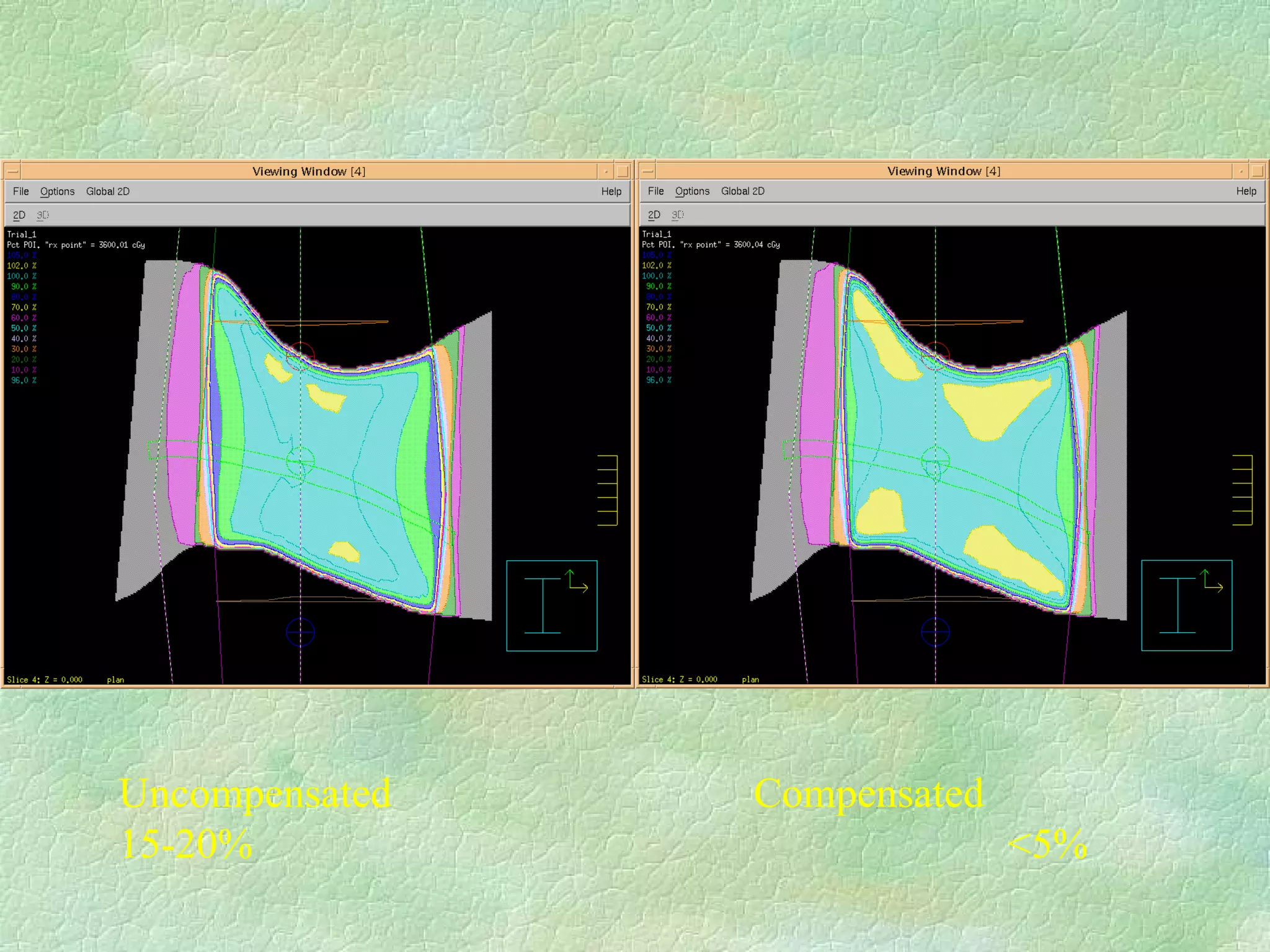The width and height of the screenshot is (1270, 952).
Task: Expand Global 2D menu in right window
Action: click(x=742, y=192)
